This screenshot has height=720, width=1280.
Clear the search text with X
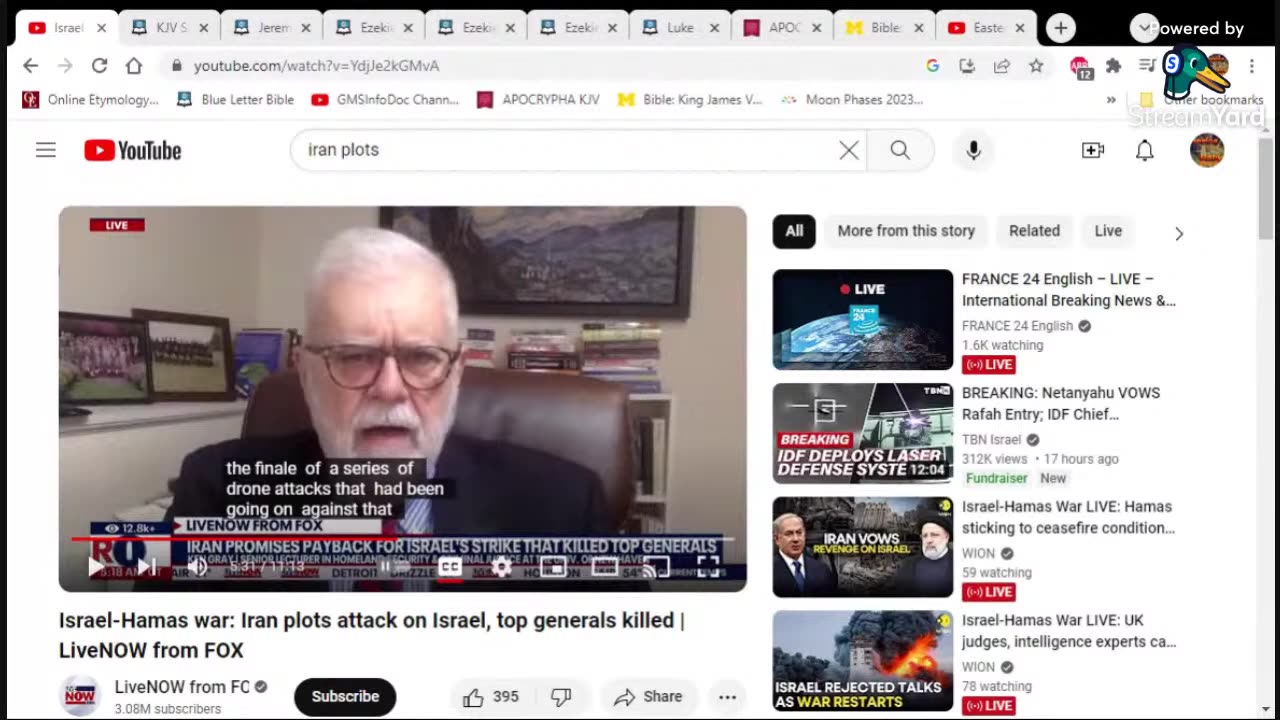(x=848, y=150)
